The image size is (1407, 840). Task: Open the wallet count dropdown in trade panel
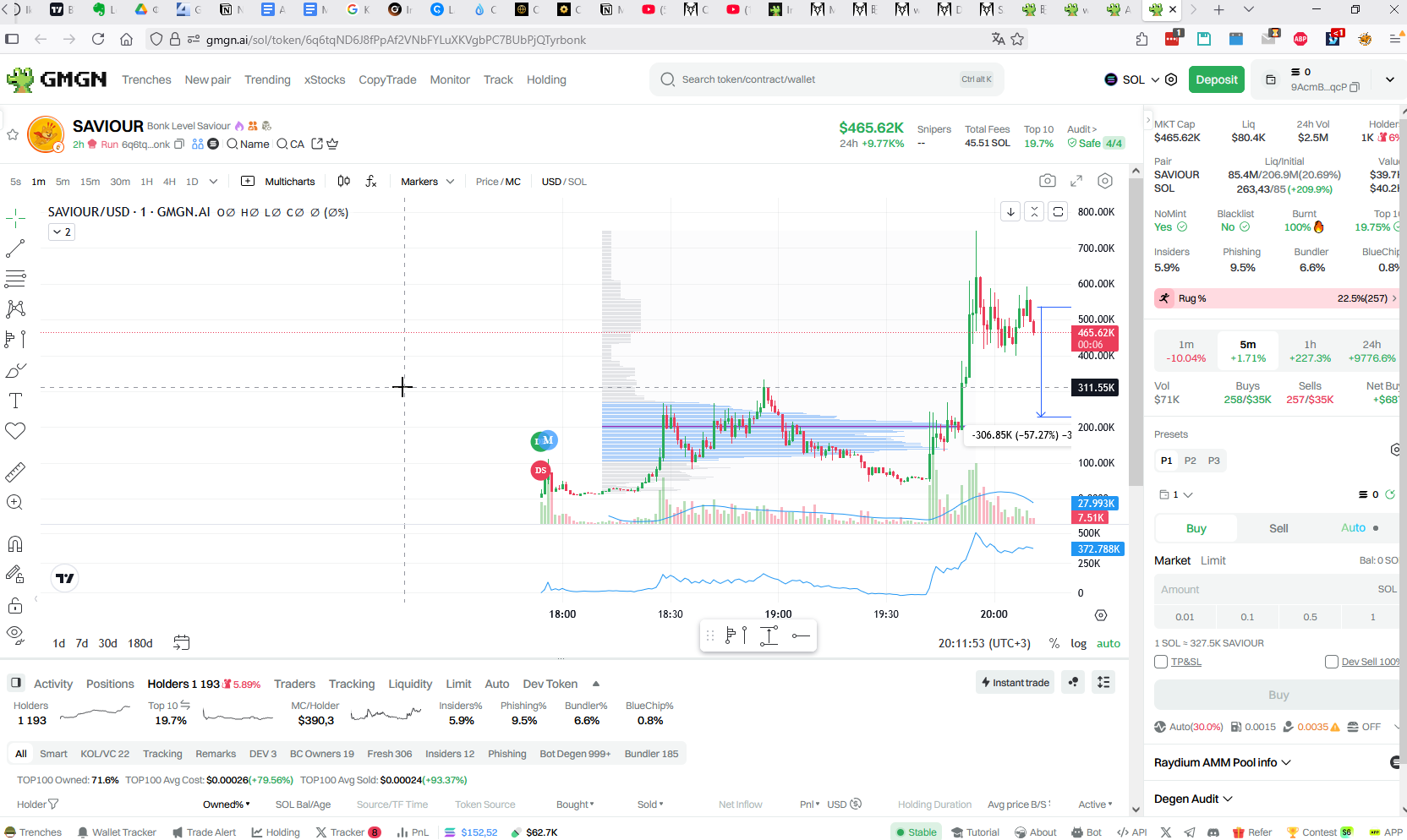1176,494
